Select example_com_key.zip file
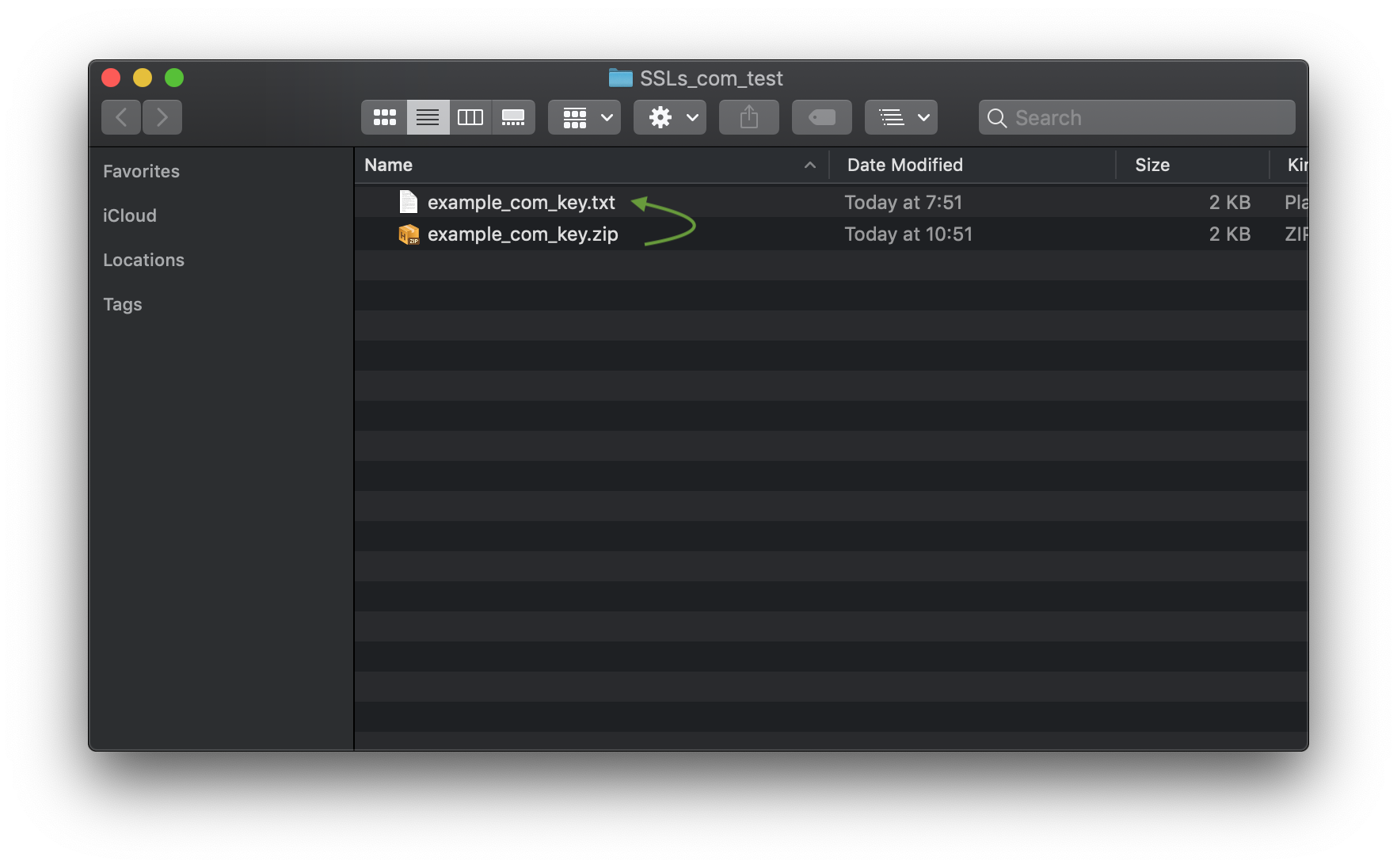Screen dimensions: 1397x868 832,234
